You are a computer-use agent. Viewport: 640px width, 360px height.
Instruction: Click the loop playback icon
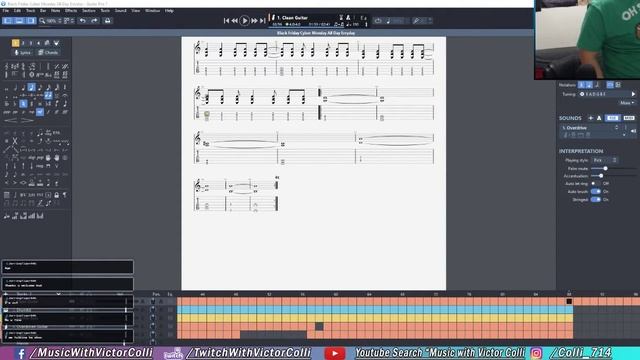coord(378,20)
